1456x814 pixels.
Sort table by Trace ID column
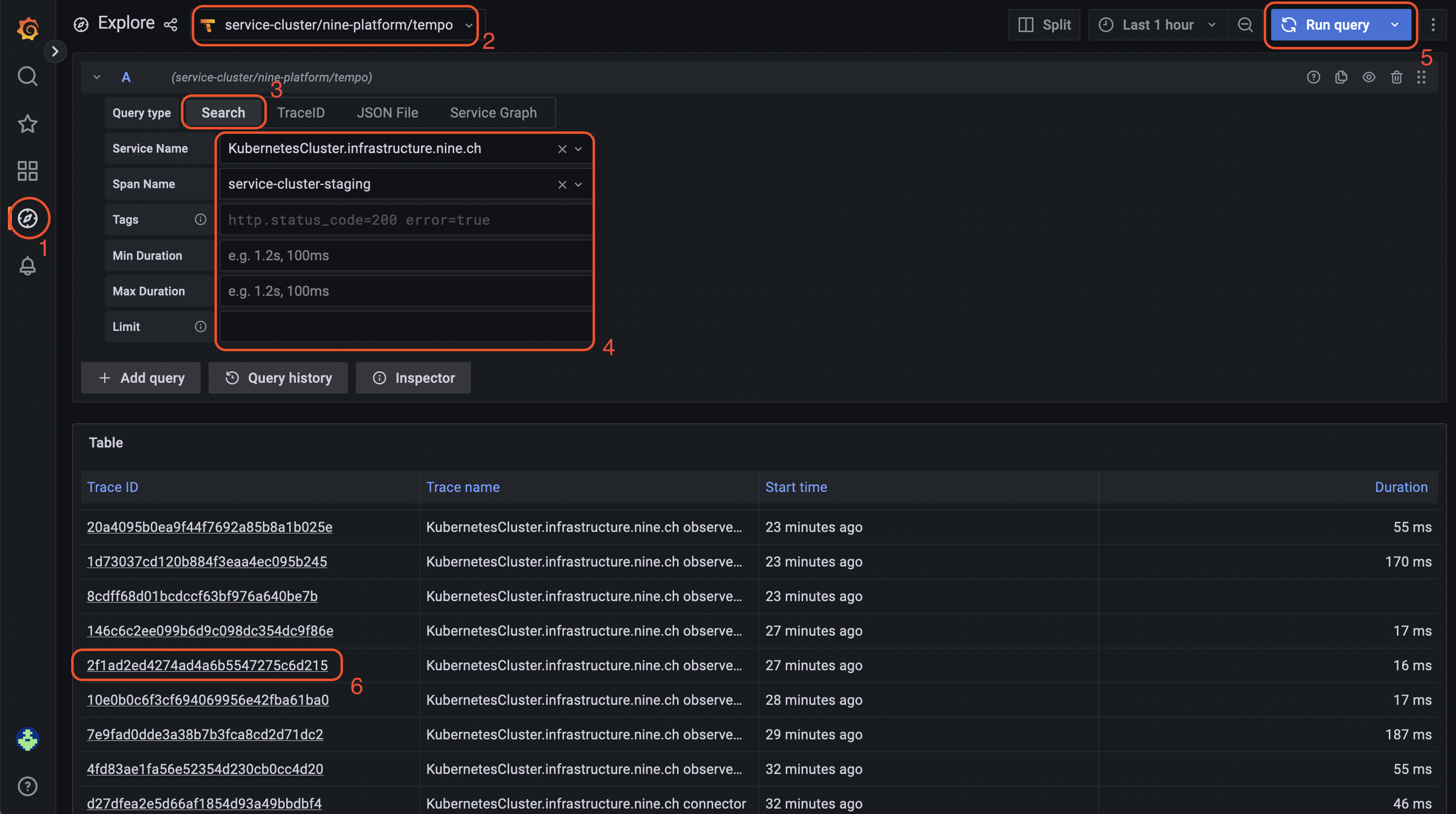point(113,487)
